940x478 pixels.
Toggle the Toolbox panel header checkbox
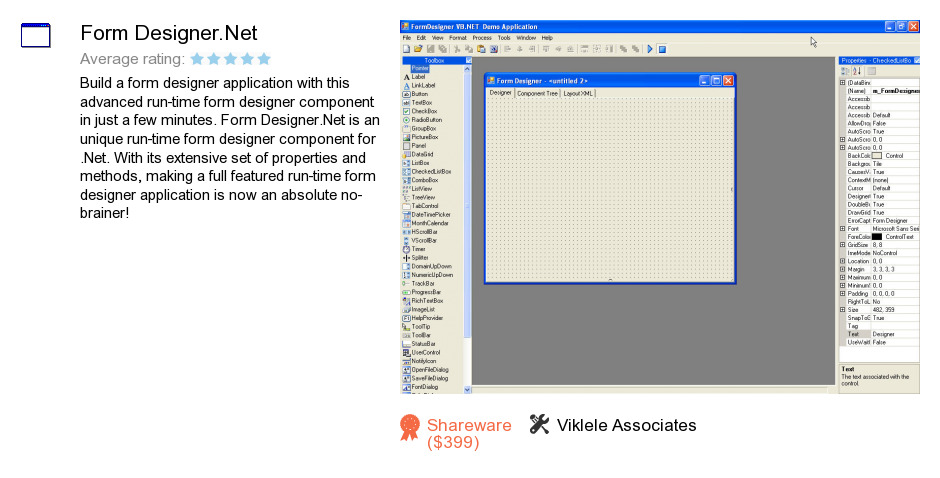[469, 60]
